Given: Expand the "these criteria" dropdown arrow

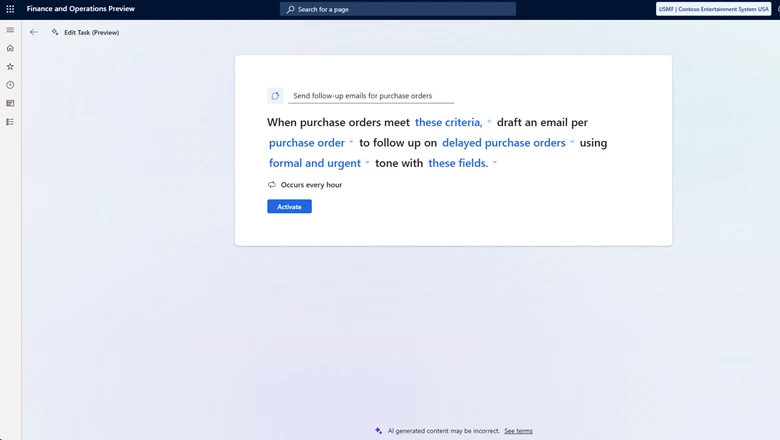Looking at the screenshot, I should [x=489, y=122].
